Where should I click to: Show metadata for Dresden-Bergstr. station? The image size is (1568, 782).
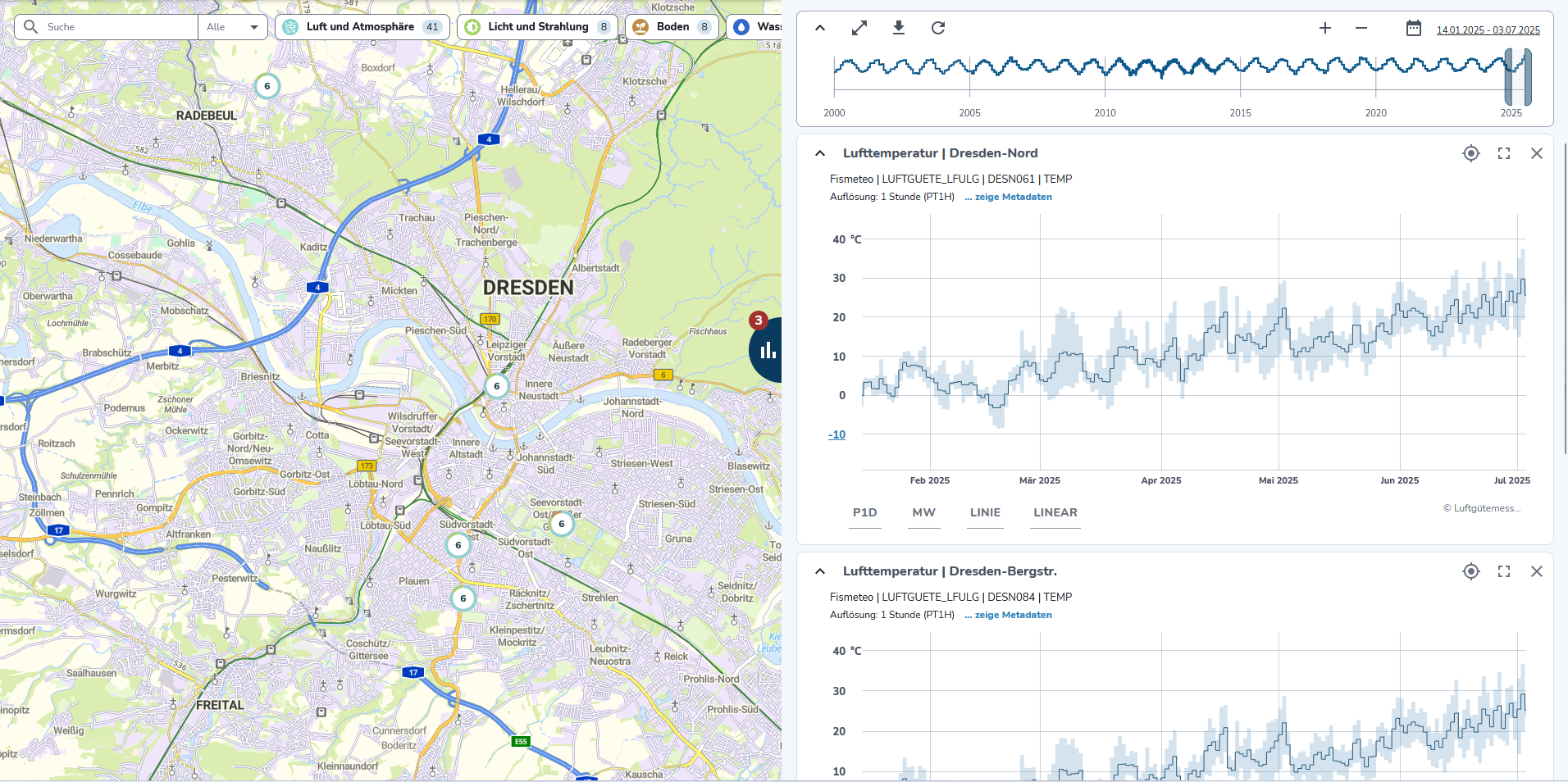click(x=1009, y=615)
